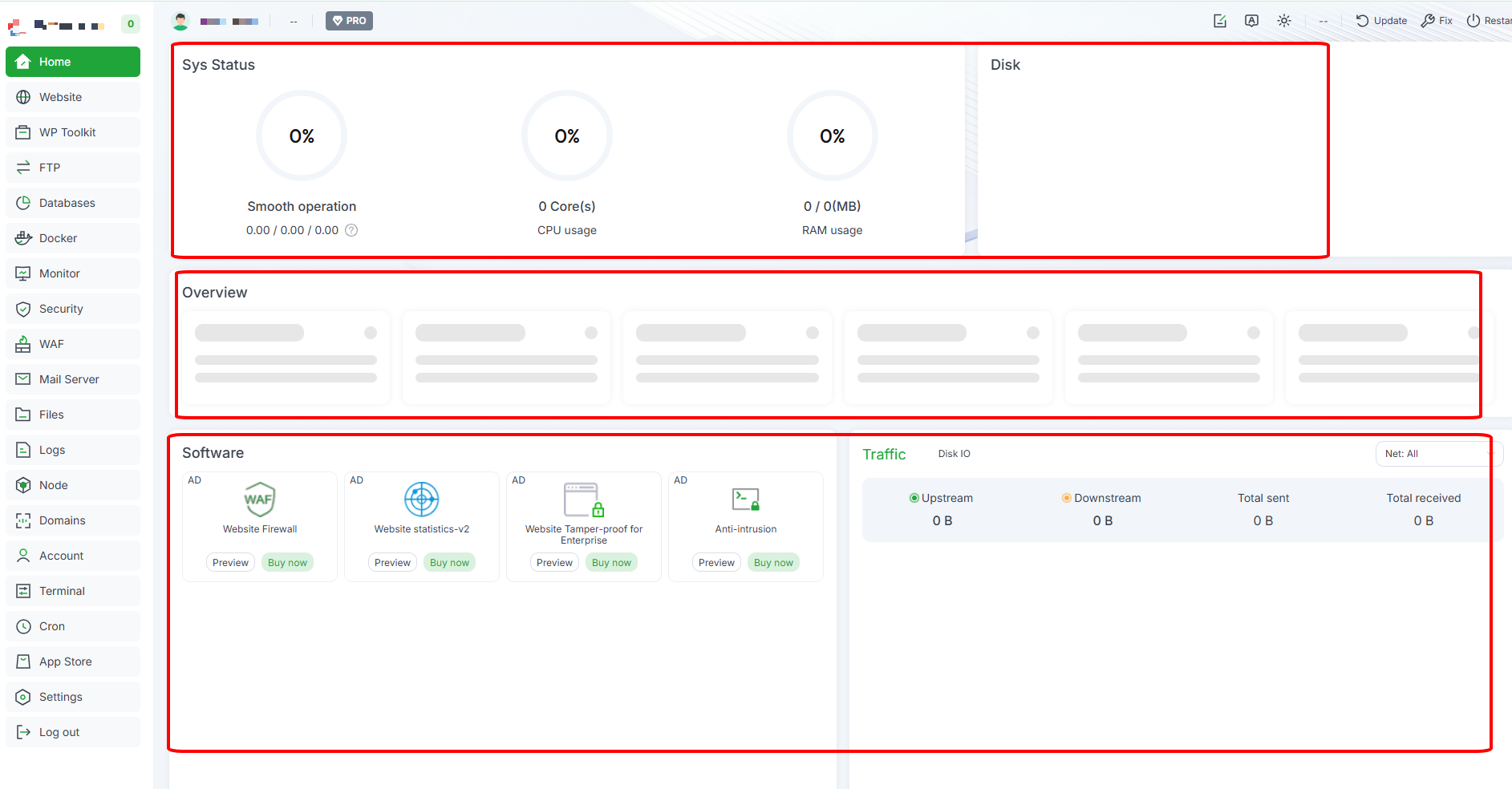The width and height of the screenshot is (1512, 789).
Task: Click the system load 0% gauge
Action: [x=302, y=136]
